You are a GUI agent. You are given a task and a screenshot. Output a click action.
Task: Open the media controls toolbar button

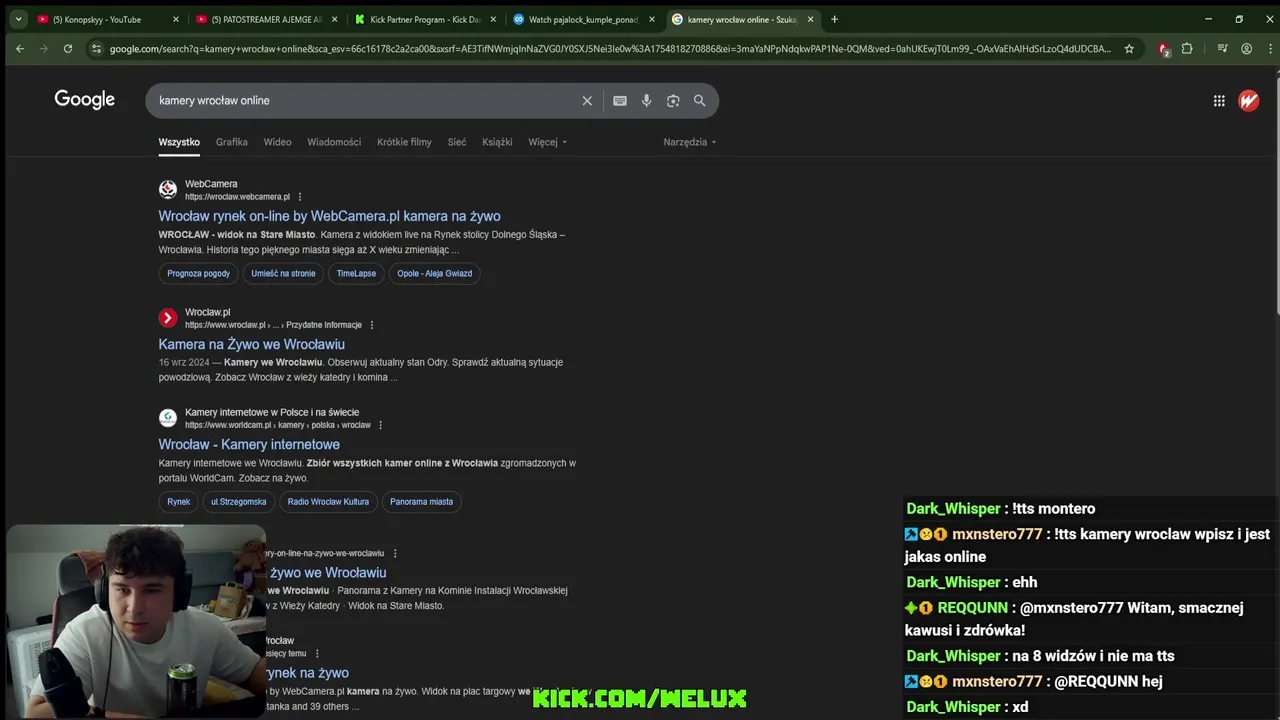[1222, 48]
